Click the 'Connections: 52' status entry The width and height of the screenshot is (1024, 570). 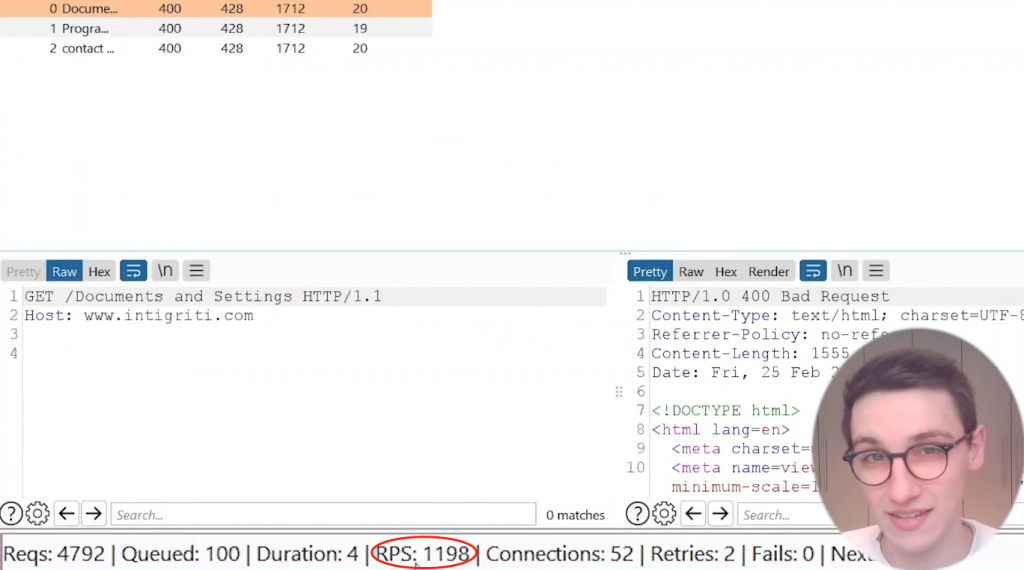pos(560,554)
